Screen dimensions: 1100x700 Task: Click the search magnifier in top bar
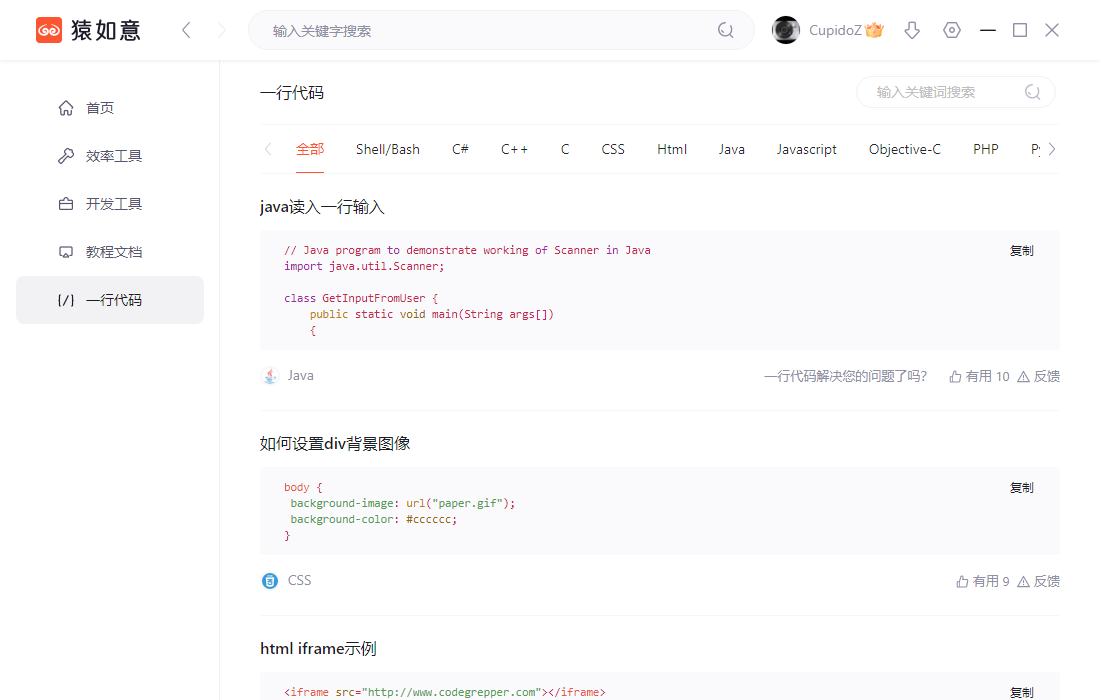click(x=725, y=30)
